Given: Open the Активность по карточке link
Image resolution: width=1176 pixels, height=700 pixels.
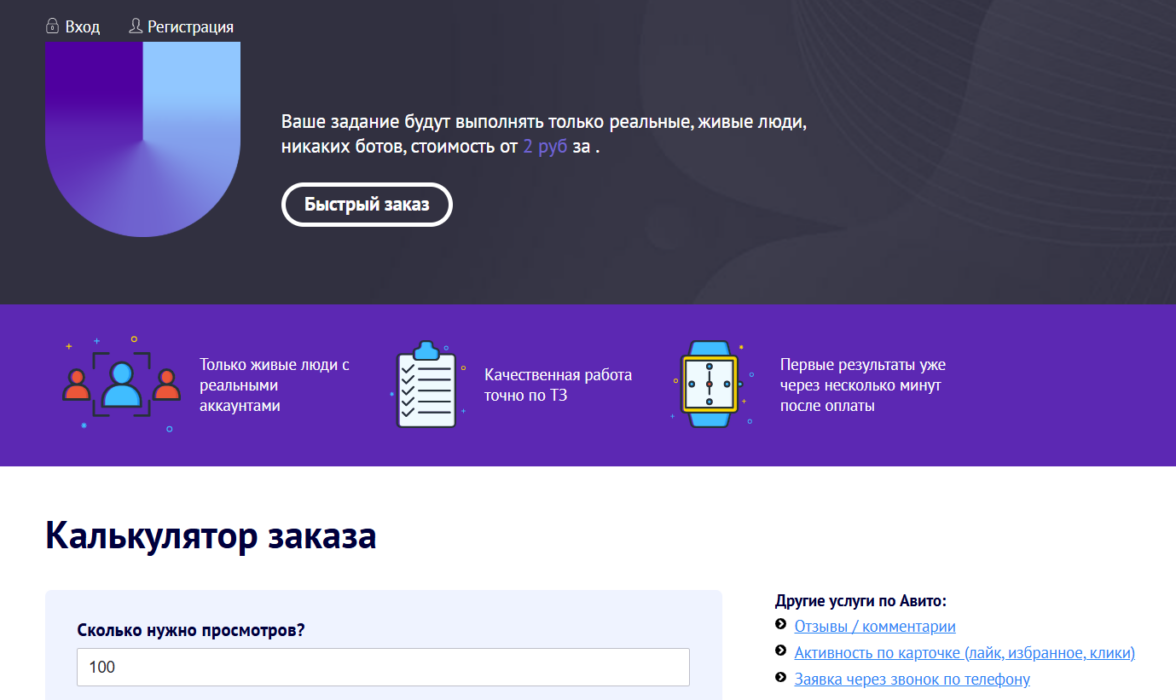Looking at the screenshot, I should point(964,653).
